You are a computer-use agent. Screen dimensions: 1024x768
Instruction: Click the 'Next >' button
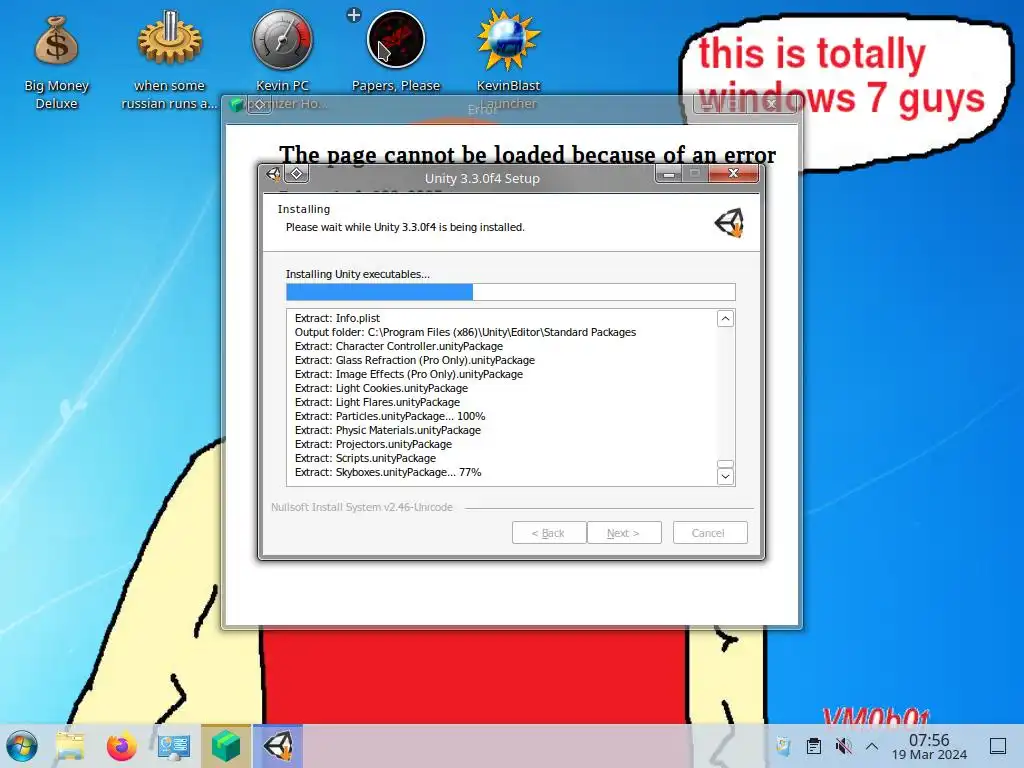tap(624, 533)
